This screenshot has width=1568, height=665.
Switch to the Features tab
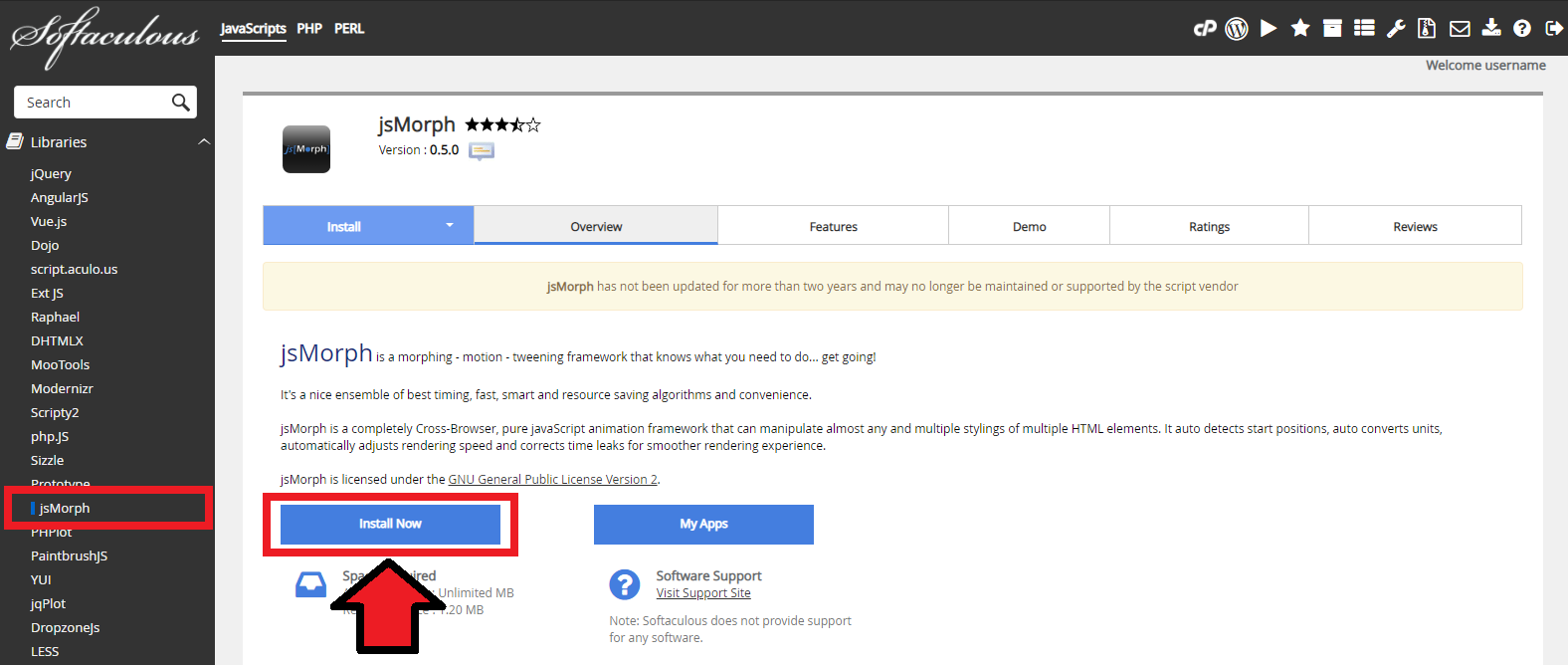pos(833,227)
